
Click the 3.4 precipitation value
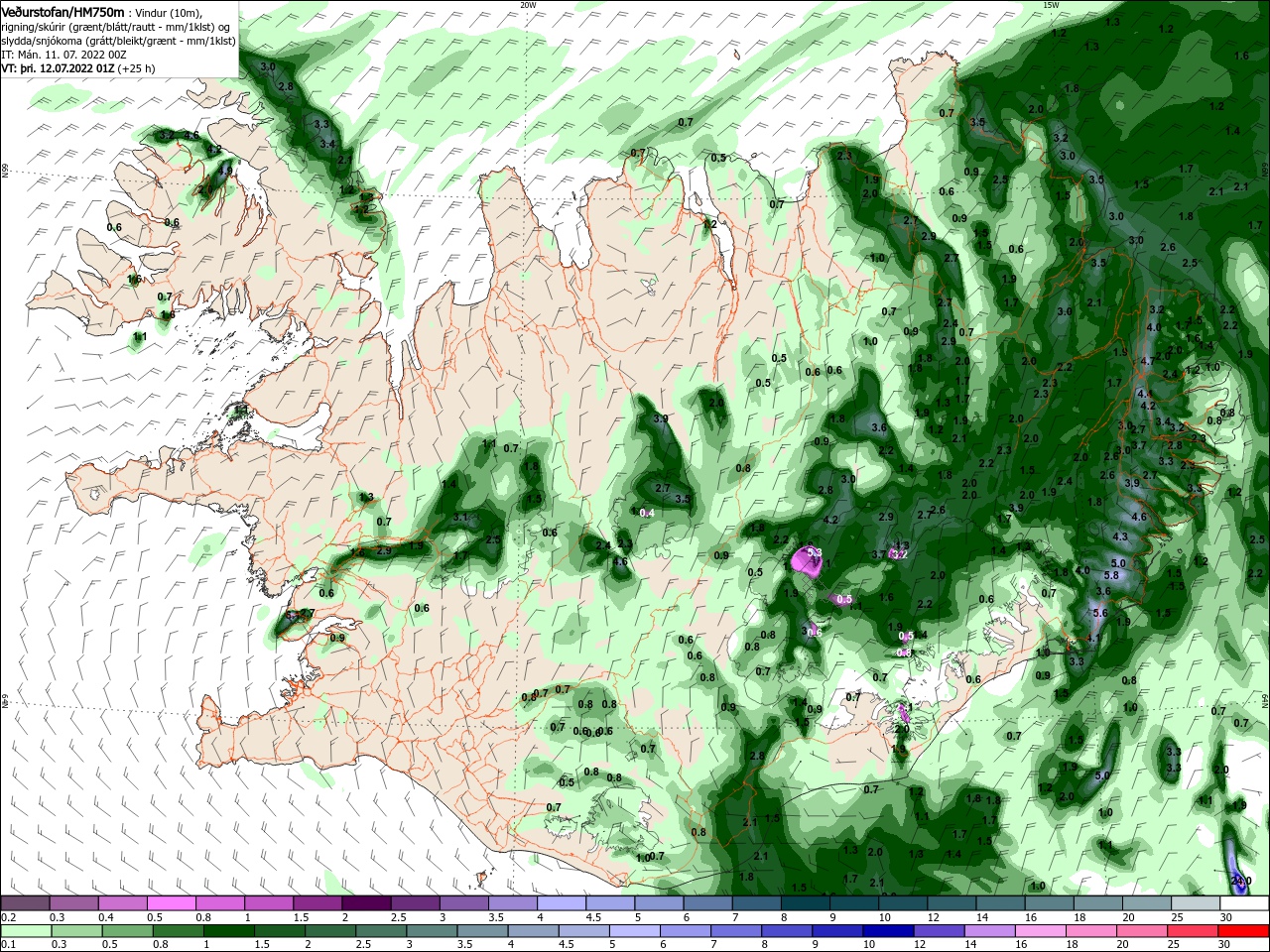328,144
